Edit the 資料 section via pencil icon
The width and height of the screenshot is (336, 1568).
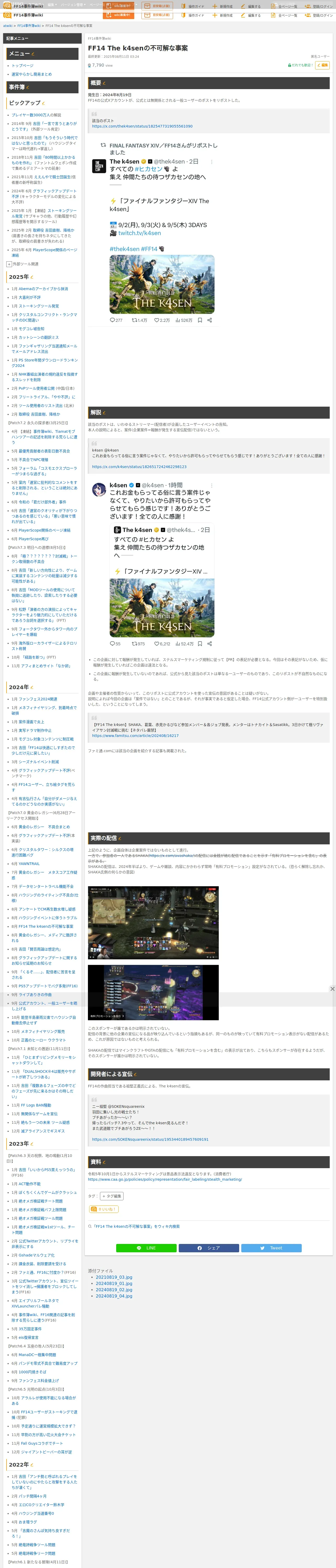(x=104, y=1162)
